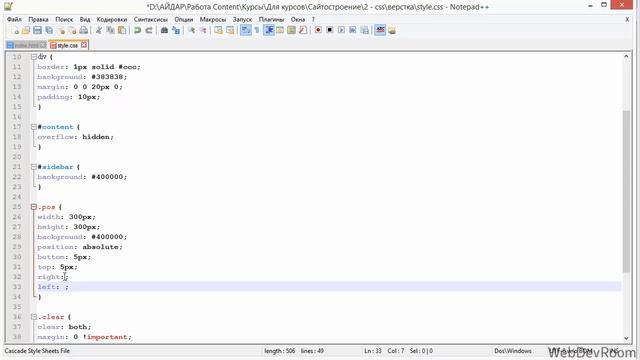Click the Close document toolbar icon
This screenshot has width=640, height=360.
[61, 30]
